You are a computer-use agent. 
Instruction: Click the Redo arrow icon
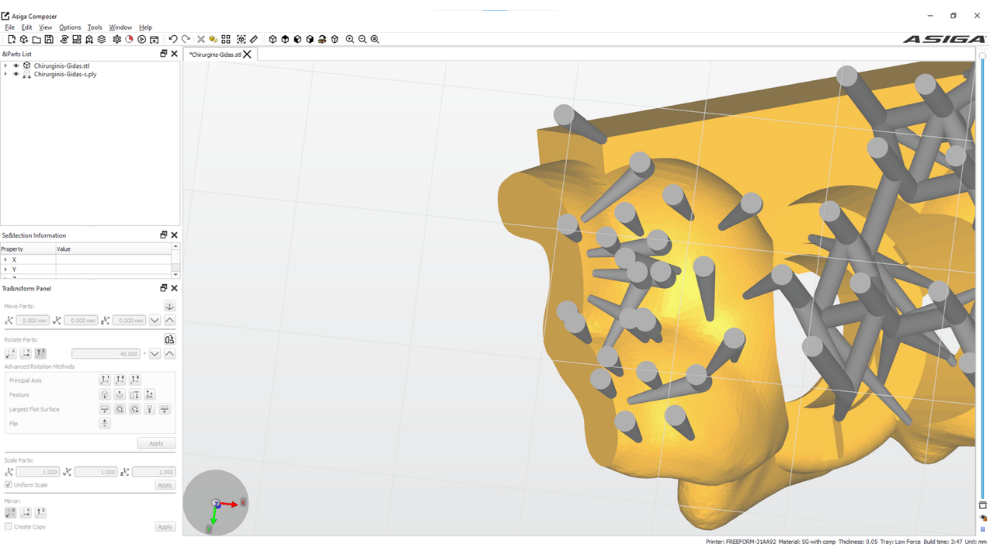186,39
